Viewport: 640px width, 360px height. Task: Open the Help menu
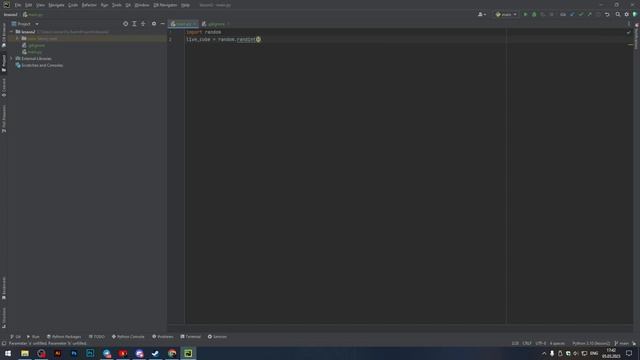[185, 5]
